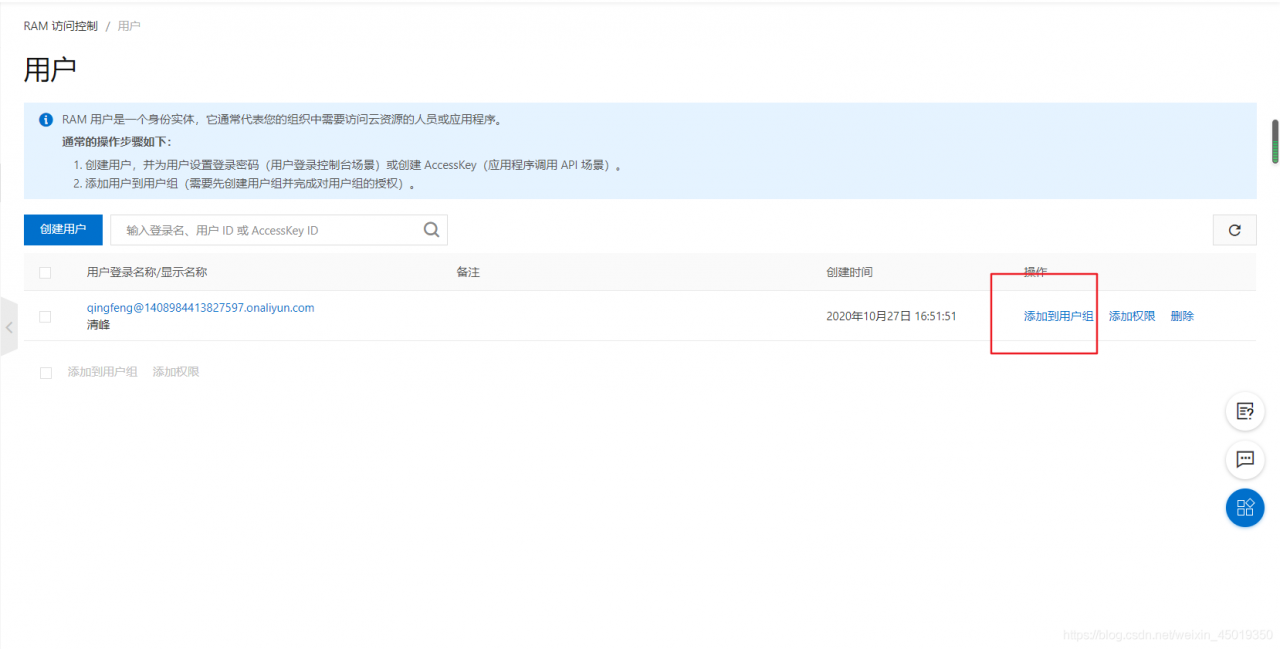Check the checkbox next to user 清峰
The height and width of the screenshot is (649, 1280).
45,315
